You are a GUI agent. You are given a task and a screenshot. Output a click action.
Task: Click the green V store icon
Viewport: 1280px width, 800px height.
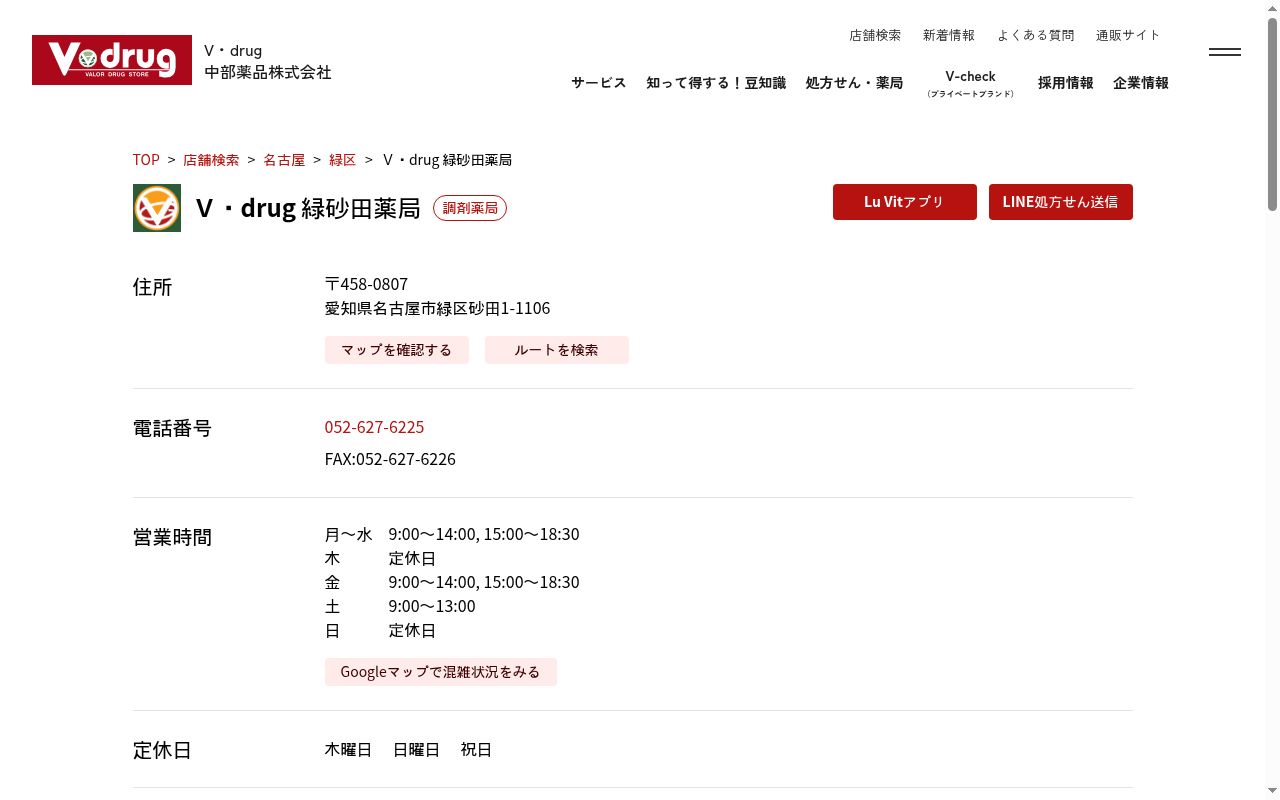coord(157,208)
